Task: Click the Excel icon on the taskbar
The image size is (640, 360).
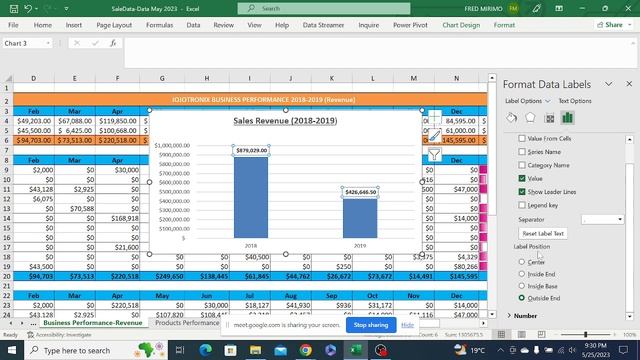Action: click(x=356, y=350)
